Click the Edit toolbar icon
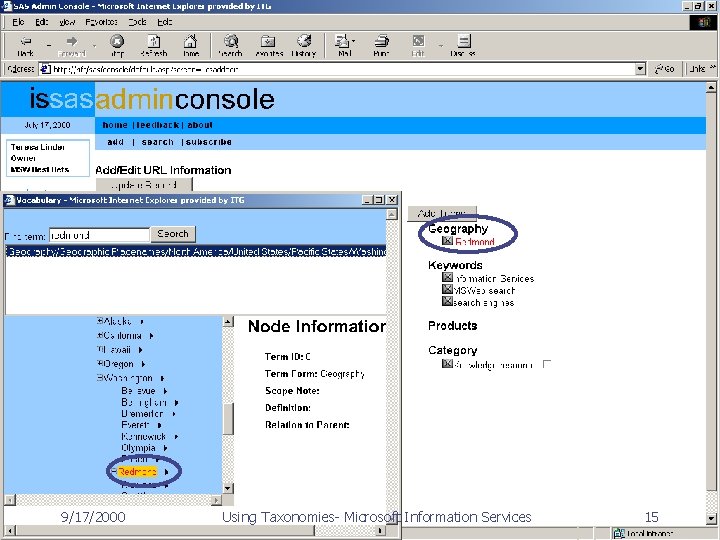720x540 pixels. [418, 45]
